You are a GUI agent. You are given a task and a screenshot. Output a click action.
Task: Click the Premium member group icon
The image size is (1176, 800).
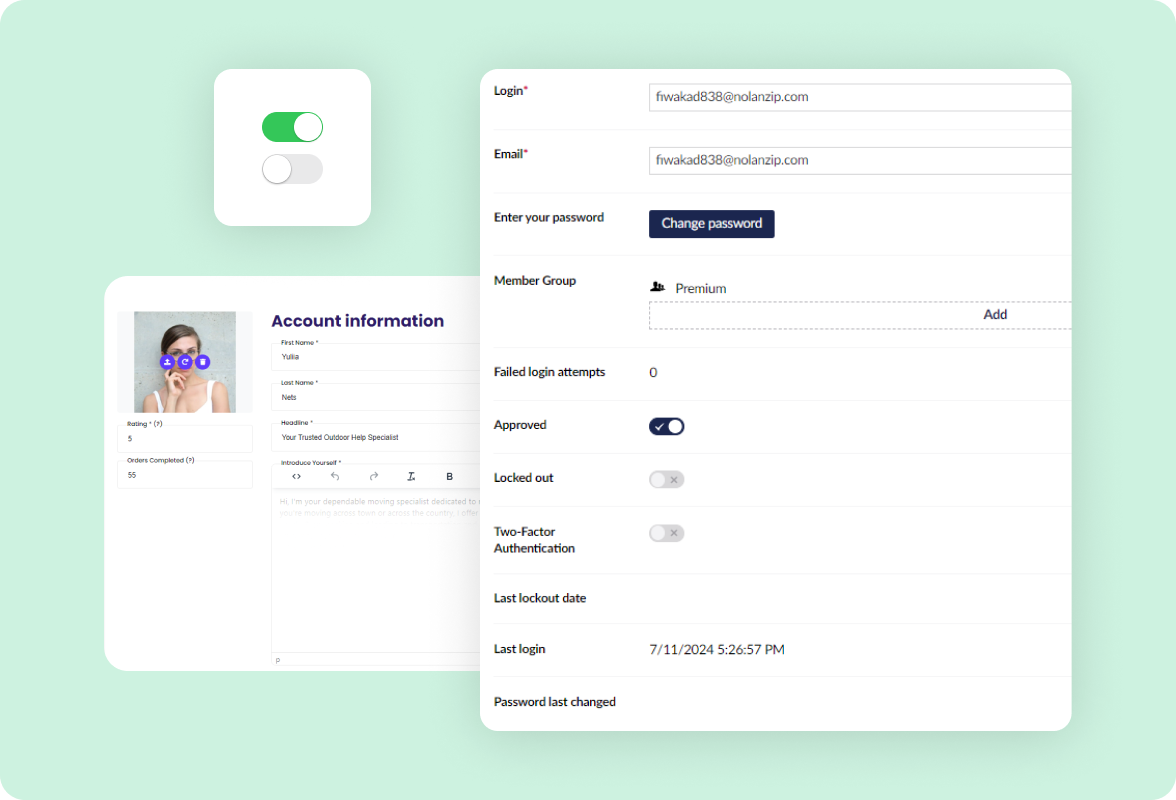pyautogui.click(x=657, y=287)
